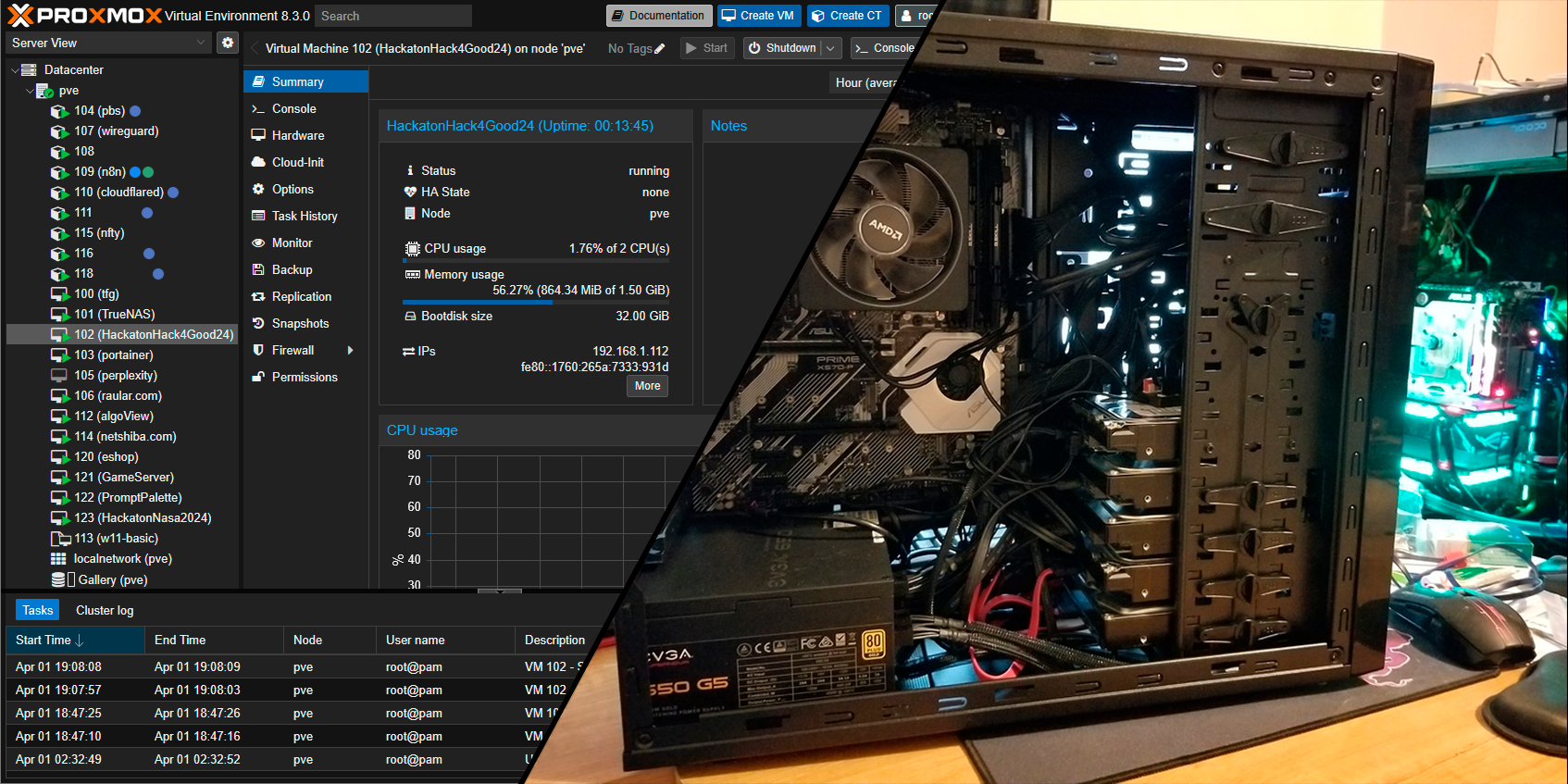Expand the Firewall submenu arrow
Screen dimensions: 1568x784
(x=351, y=351)
